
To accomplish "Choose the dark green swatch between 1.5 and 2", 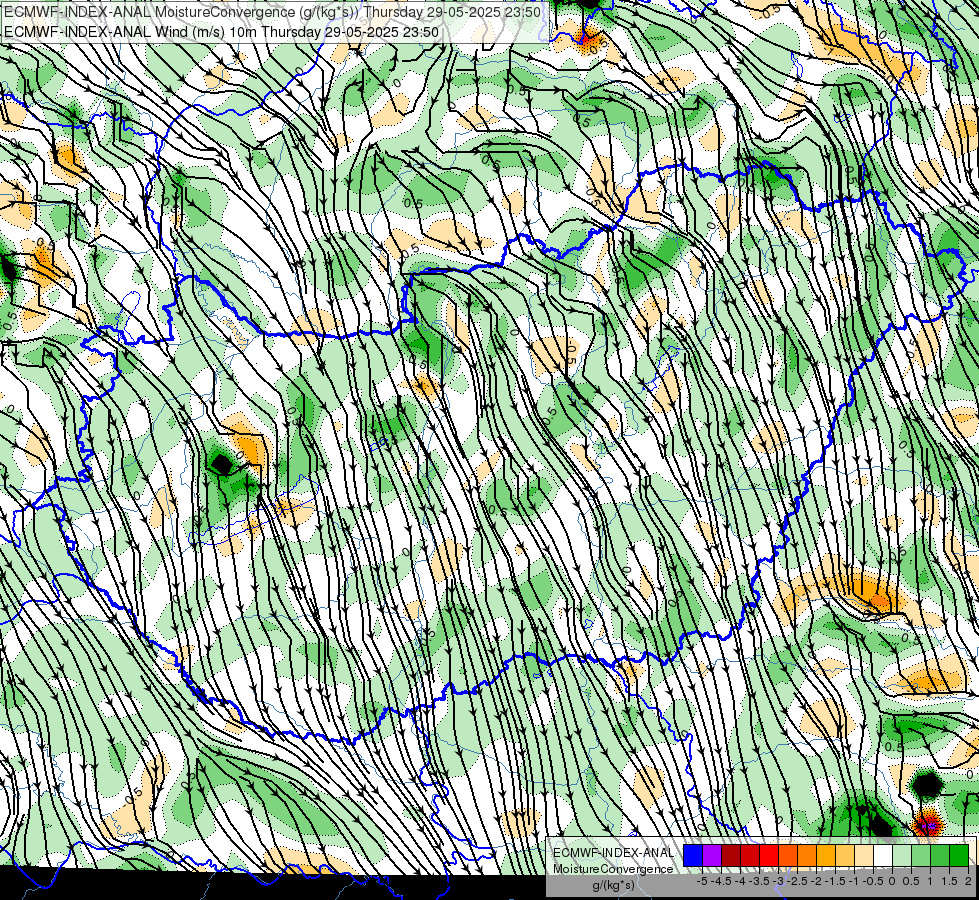I will (959, 856).
